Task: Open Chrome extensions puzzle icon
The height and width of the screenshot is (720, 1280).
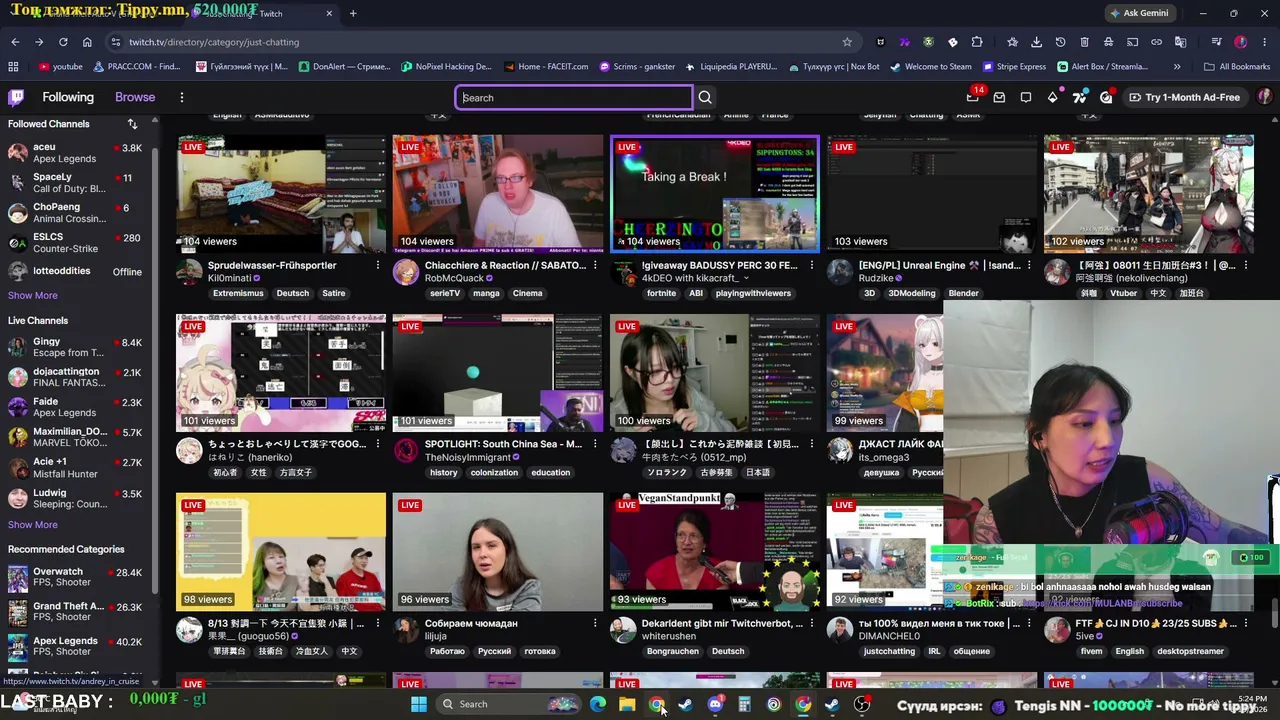Action: tap(977, 42)
